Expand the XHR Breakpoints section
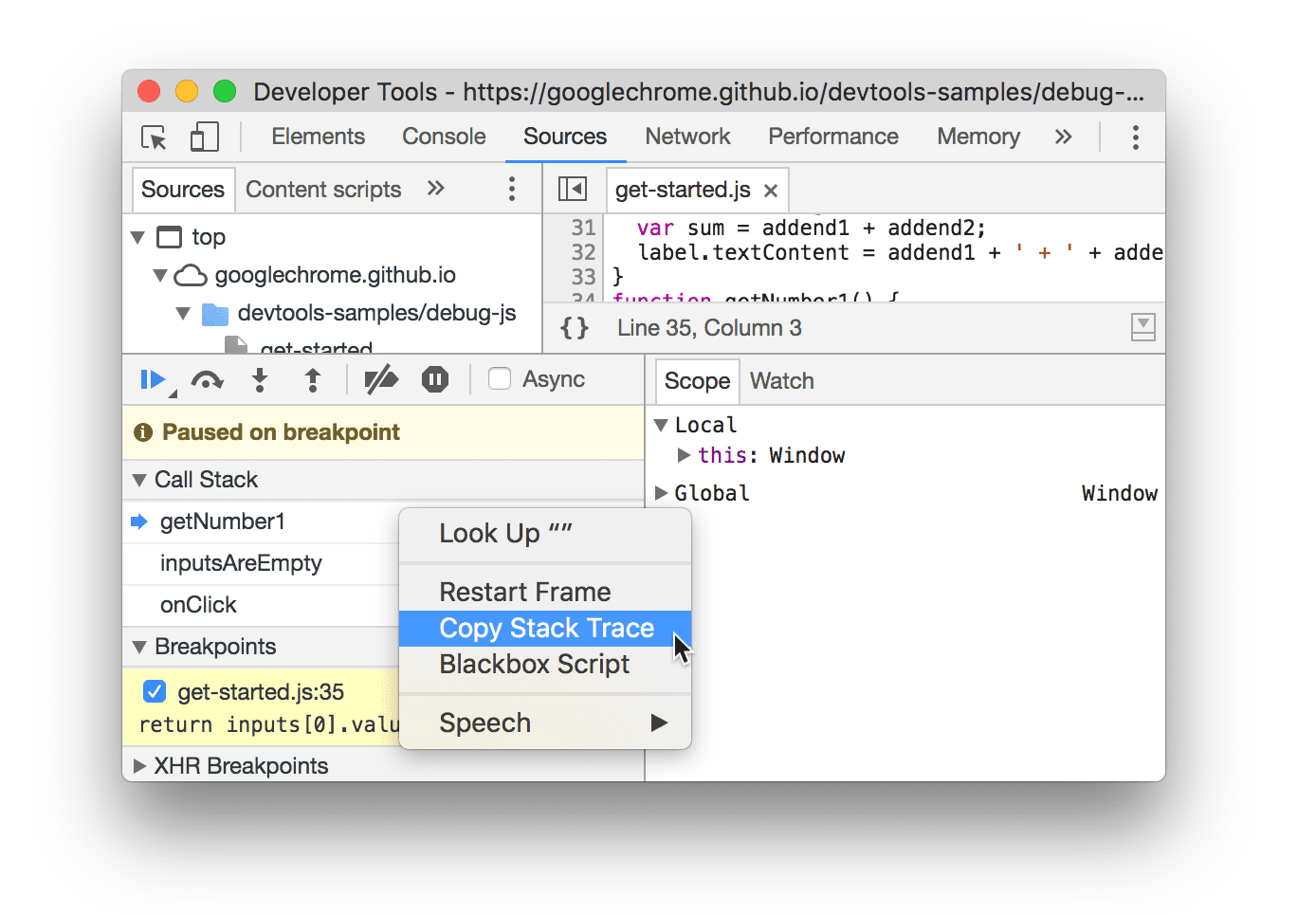Screen dimensions: 1316x915 coord(138,765)
